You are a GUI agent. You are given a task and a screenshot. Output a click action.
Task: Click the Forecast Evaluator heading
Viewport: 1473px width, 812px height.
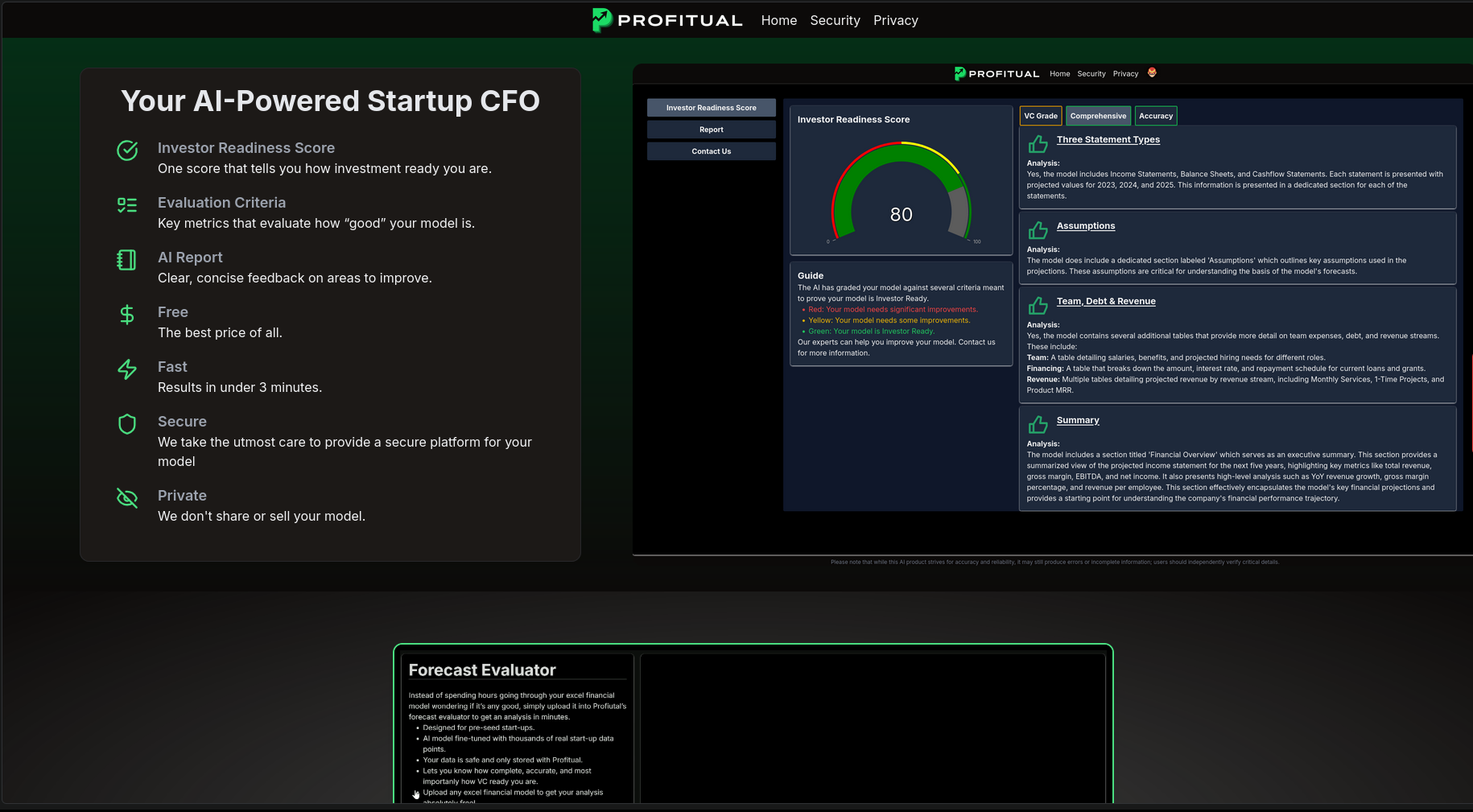[x=481, y=670]
